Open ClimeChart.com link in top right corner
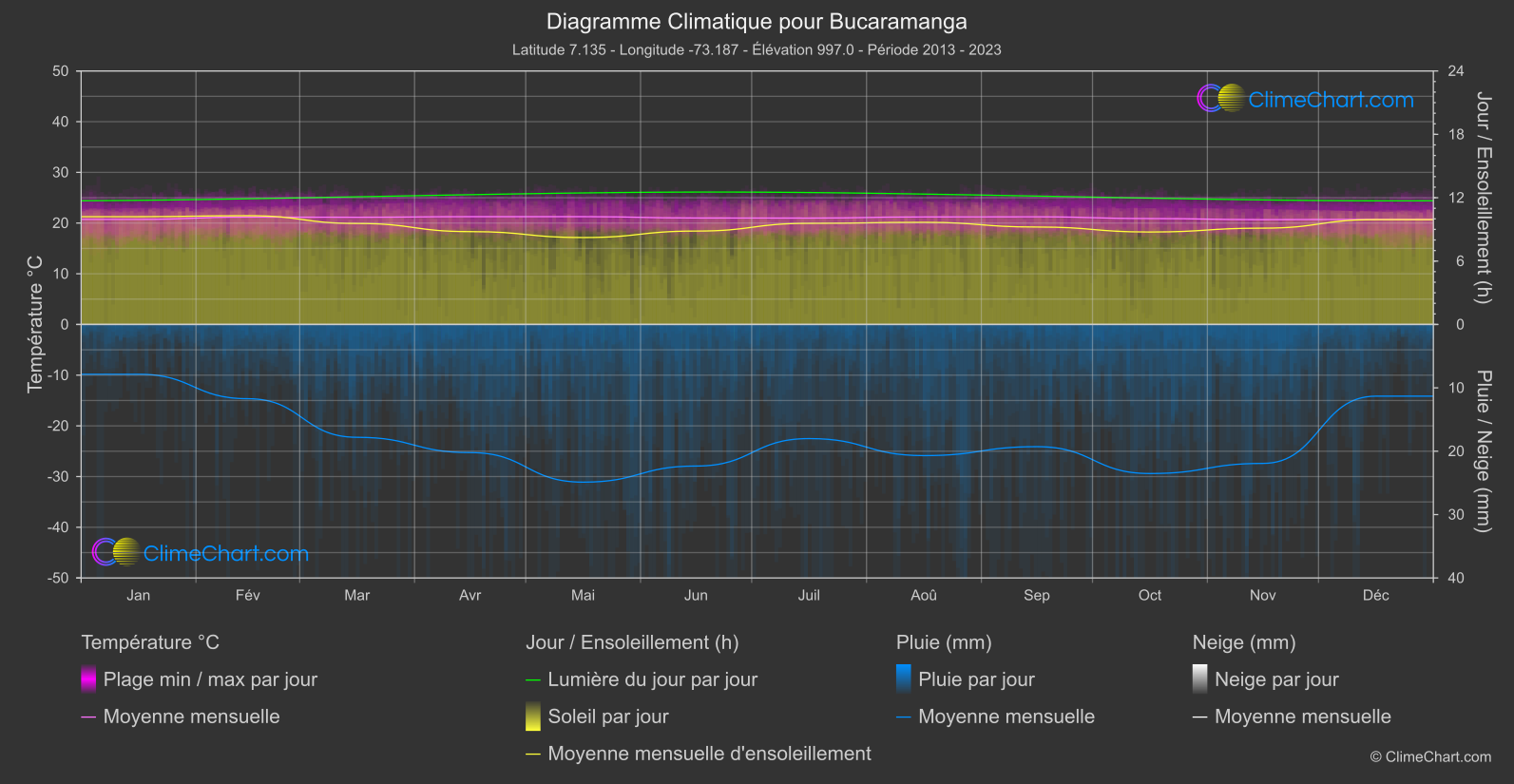This screenshot has width=1514, height=784. (1331, 100)
